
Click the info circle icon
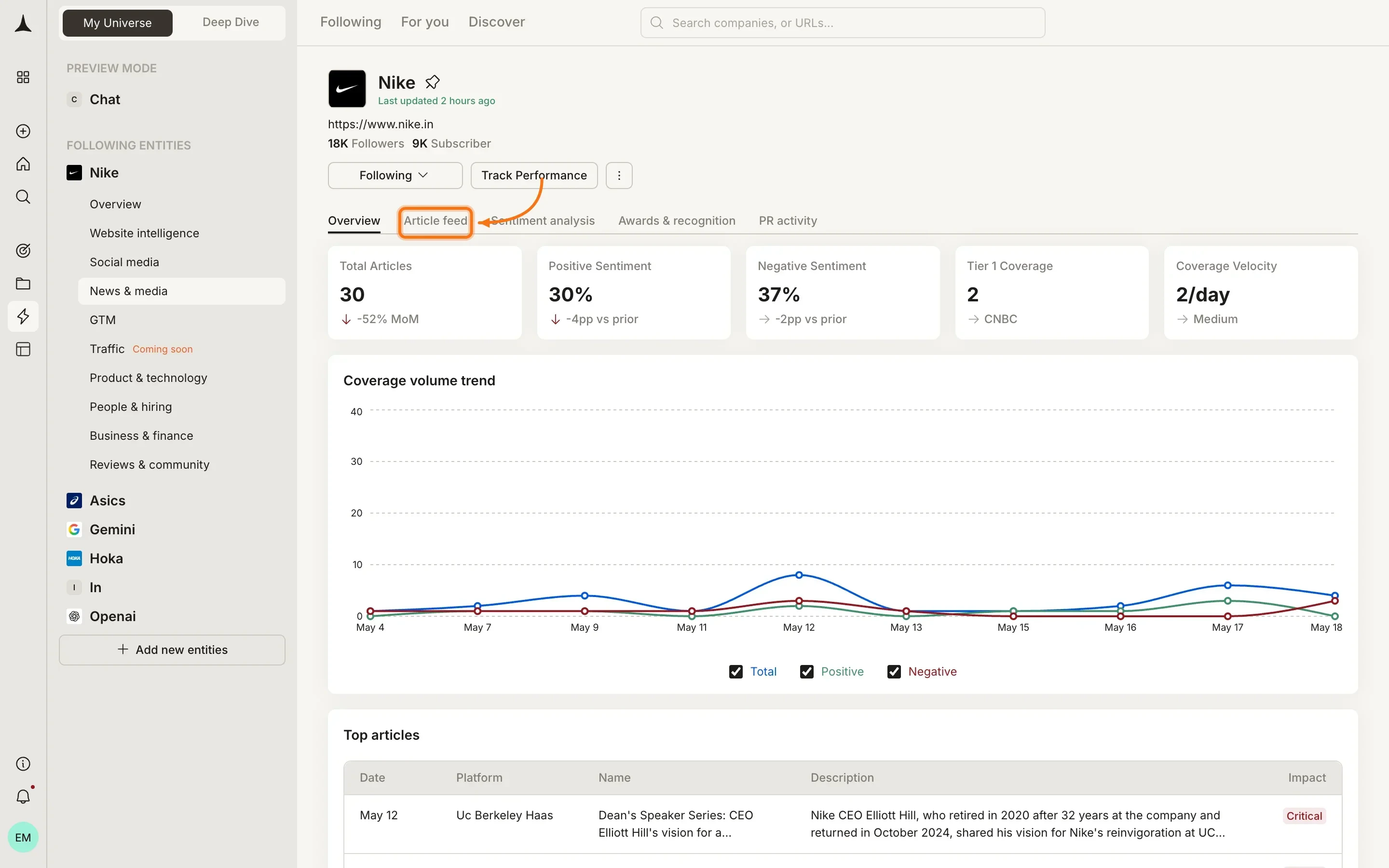(23, 764)
